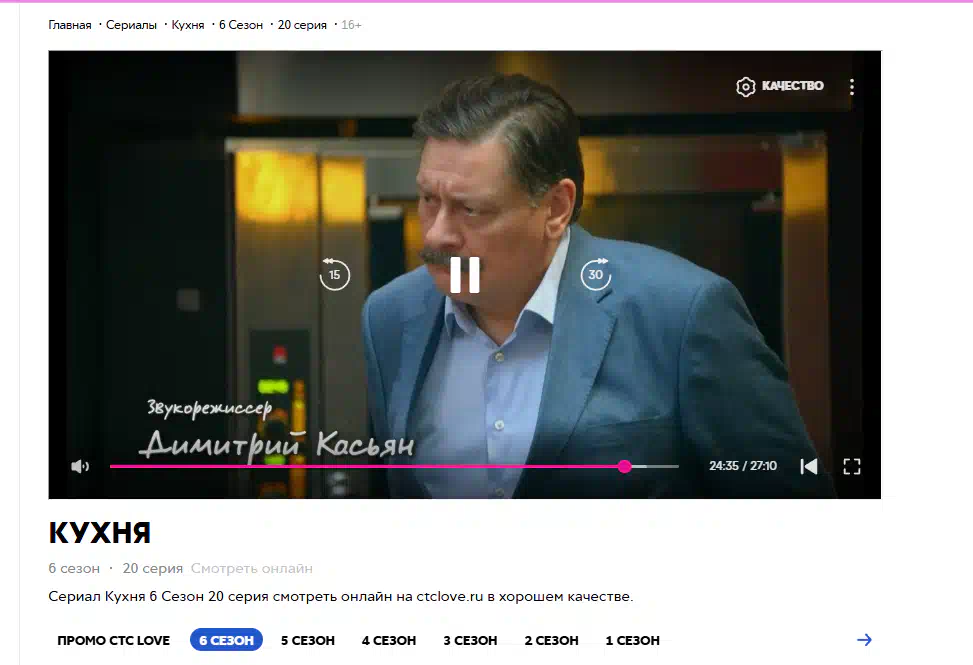Open the three-dot player options menu

(x=852, y=86)
